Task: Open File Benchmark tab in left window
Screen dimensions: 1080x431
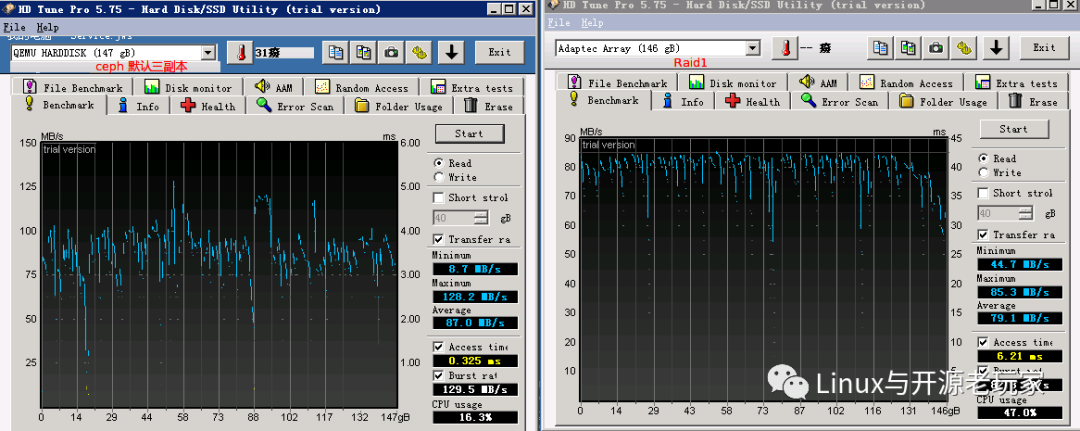Action: point(72,87)
